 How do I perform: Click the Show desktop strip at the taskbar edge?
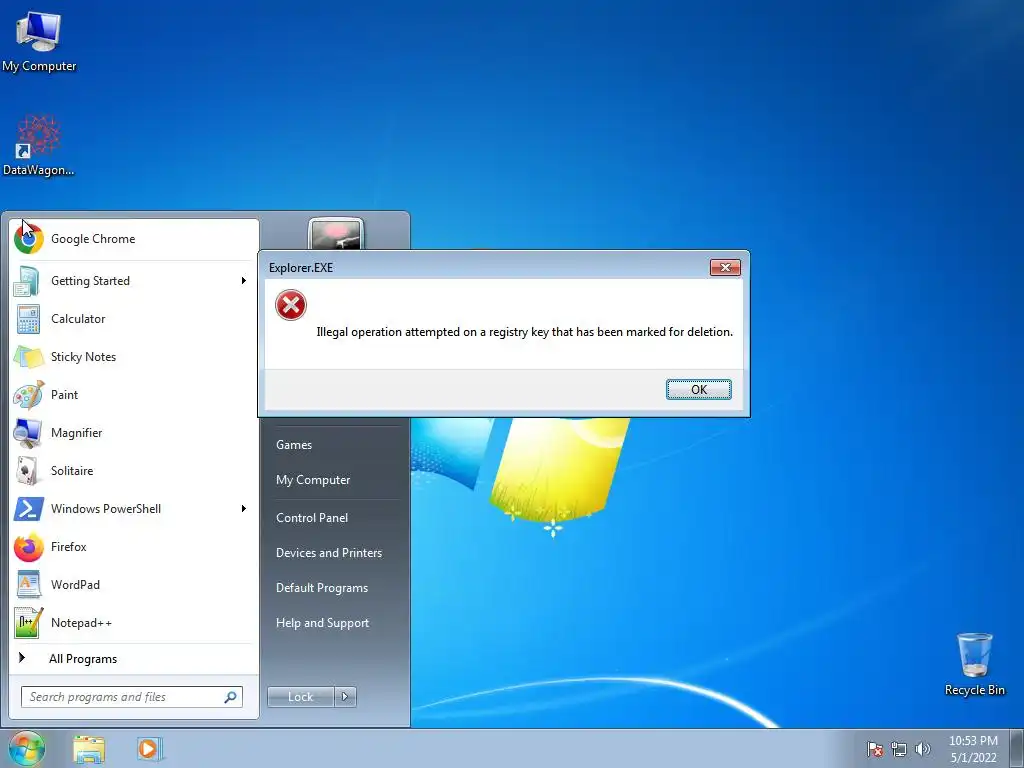pyautogui.click(x=1017, y=749)
